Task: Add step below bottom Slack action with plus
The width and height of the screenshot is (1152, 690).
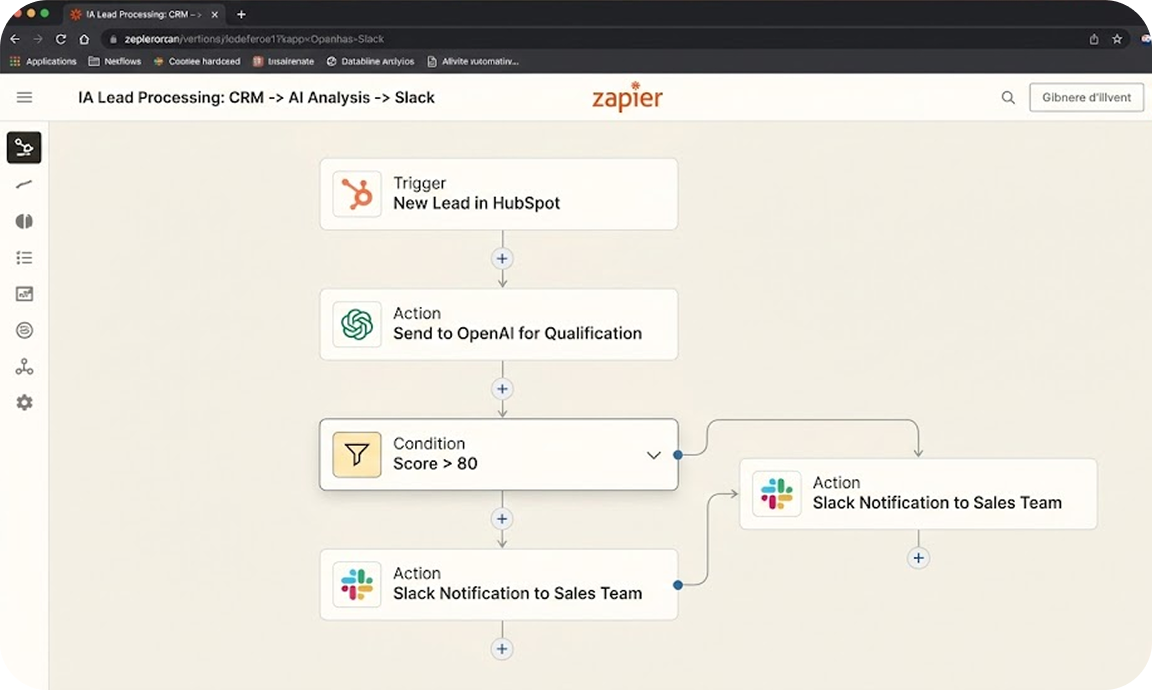Action: point(502,649)
